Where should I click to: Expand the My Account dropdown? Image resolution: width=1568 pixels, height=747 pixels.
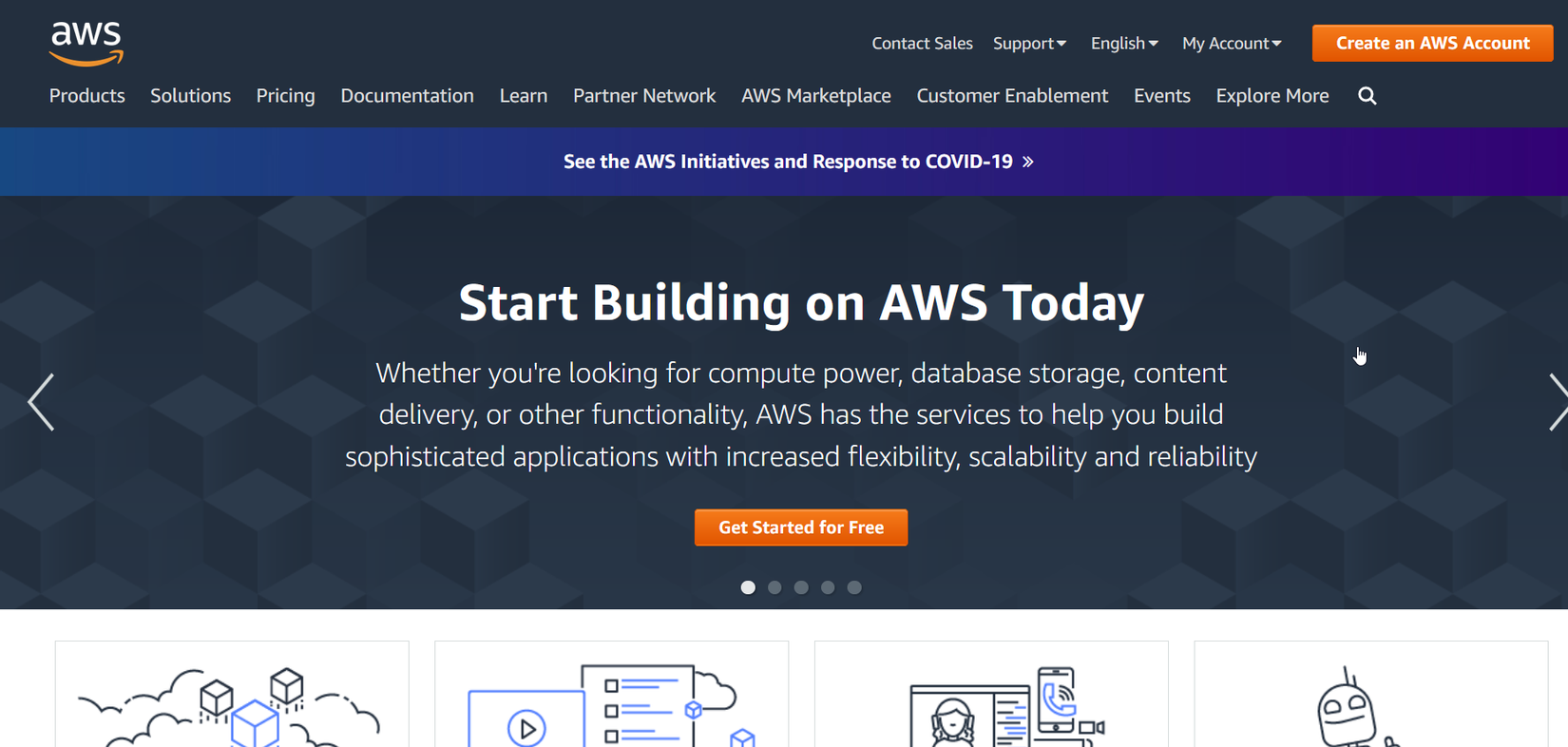[1231, 43]
